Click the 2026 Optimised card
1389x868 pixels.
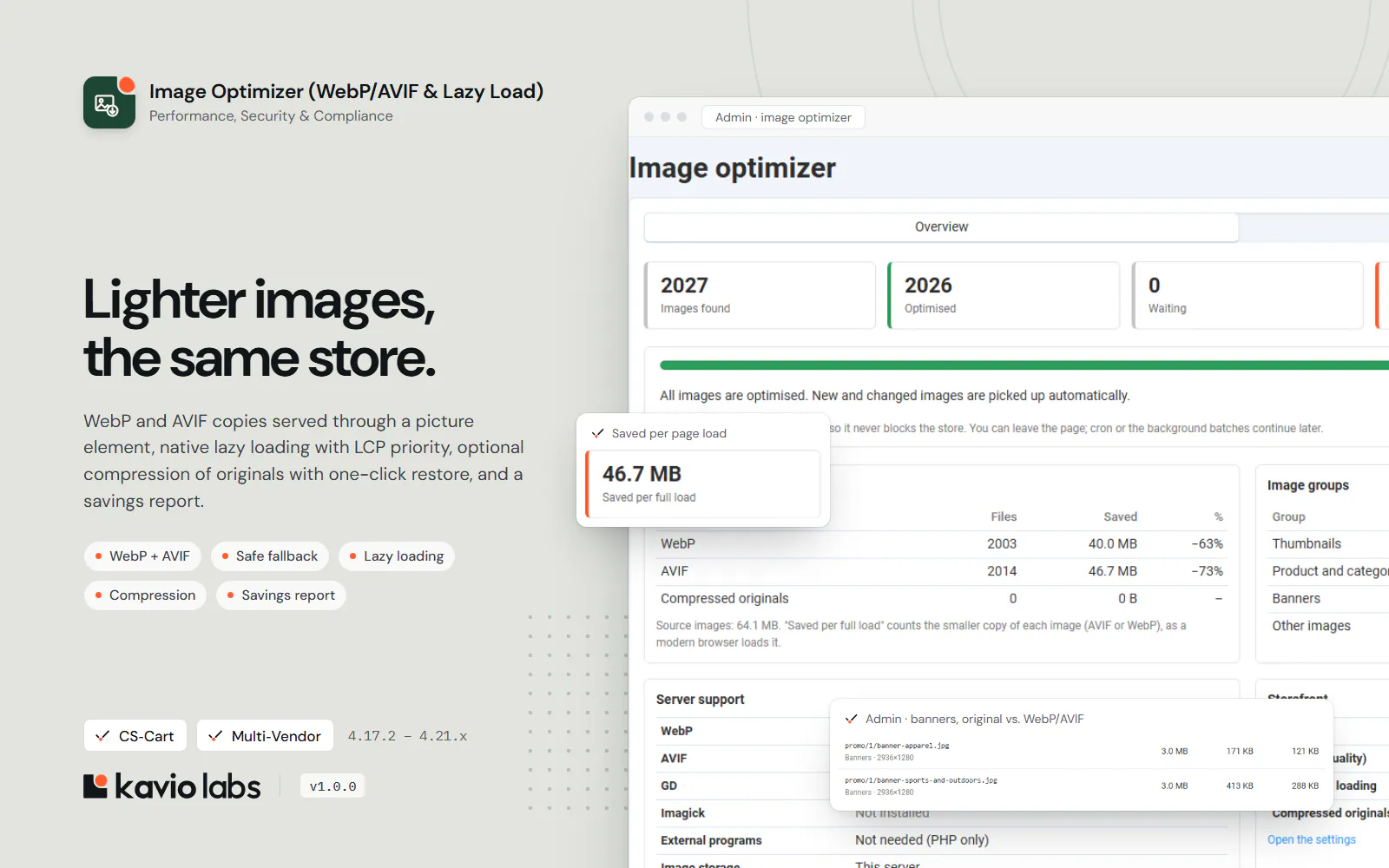(1004, 295)
